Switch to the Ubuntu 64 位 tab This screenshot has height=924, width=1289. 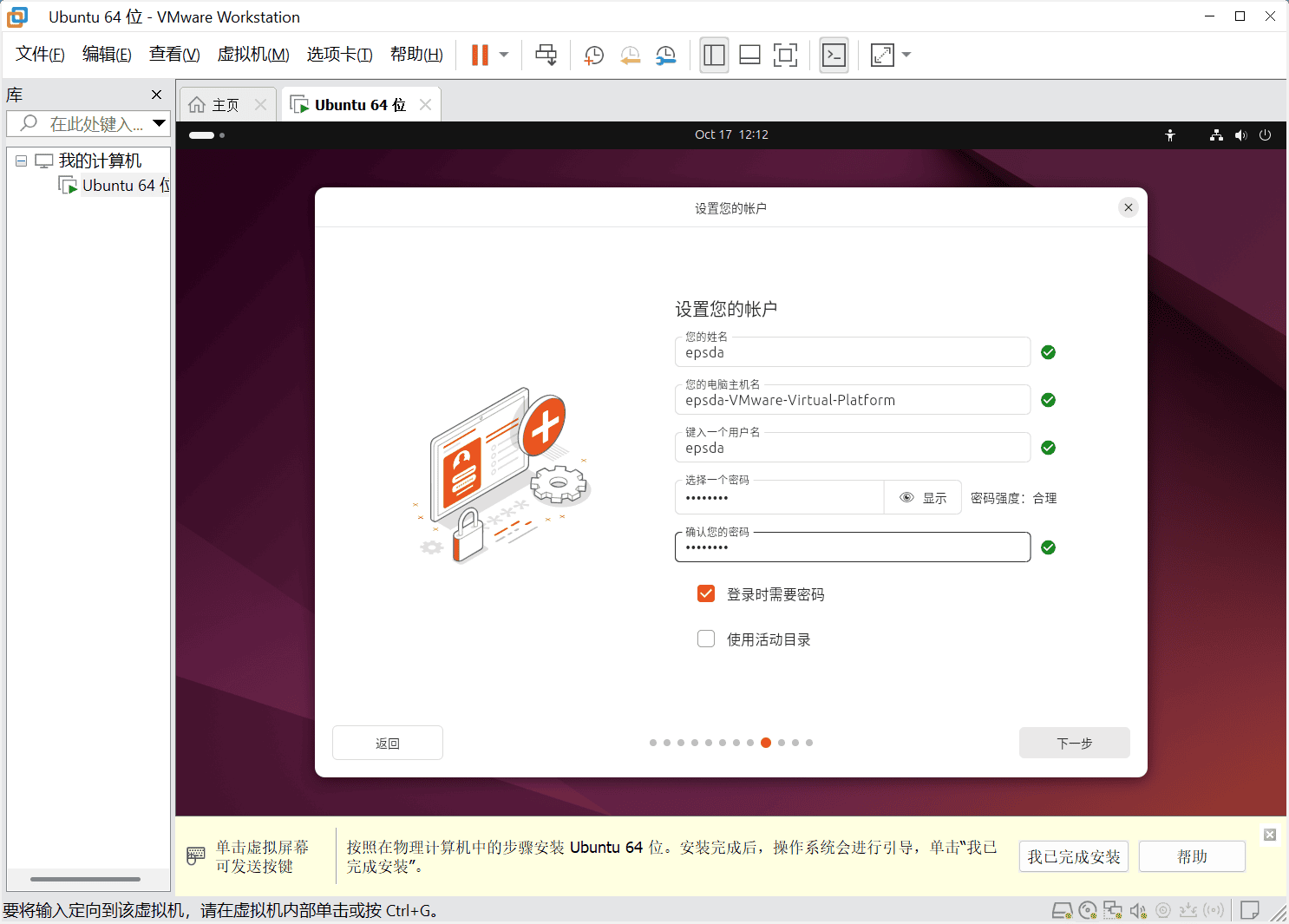click(360, 105)
